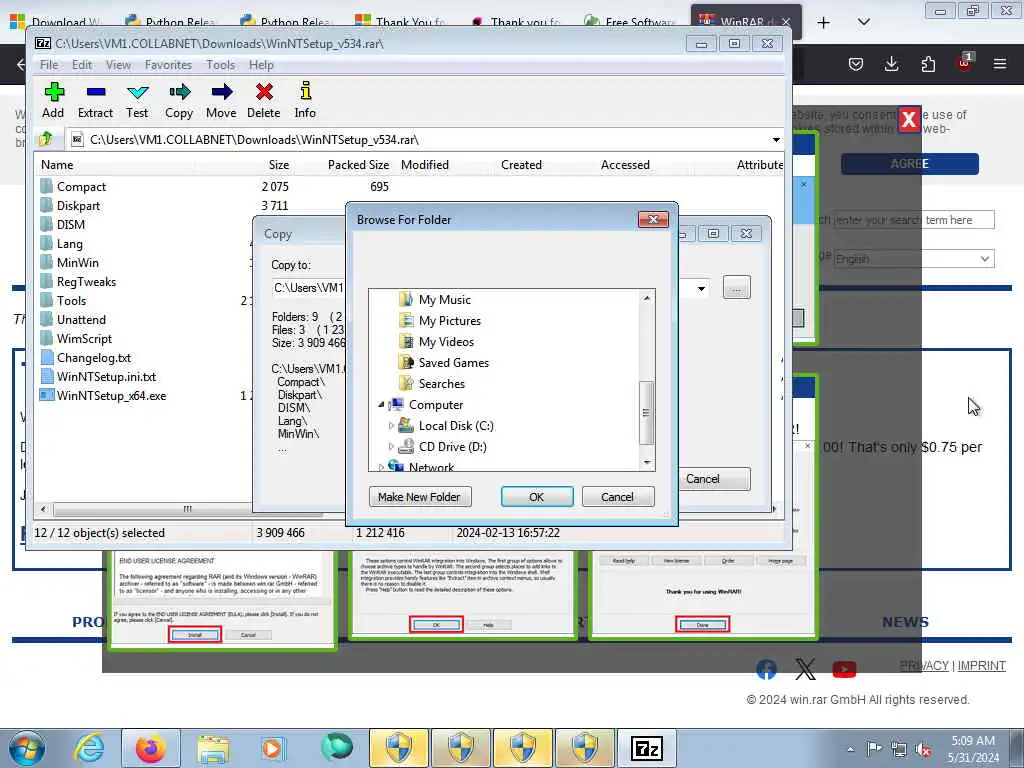Open the Favorites menu
Image resolution: width=1024 pixels, height=768 pixels.
168,65
